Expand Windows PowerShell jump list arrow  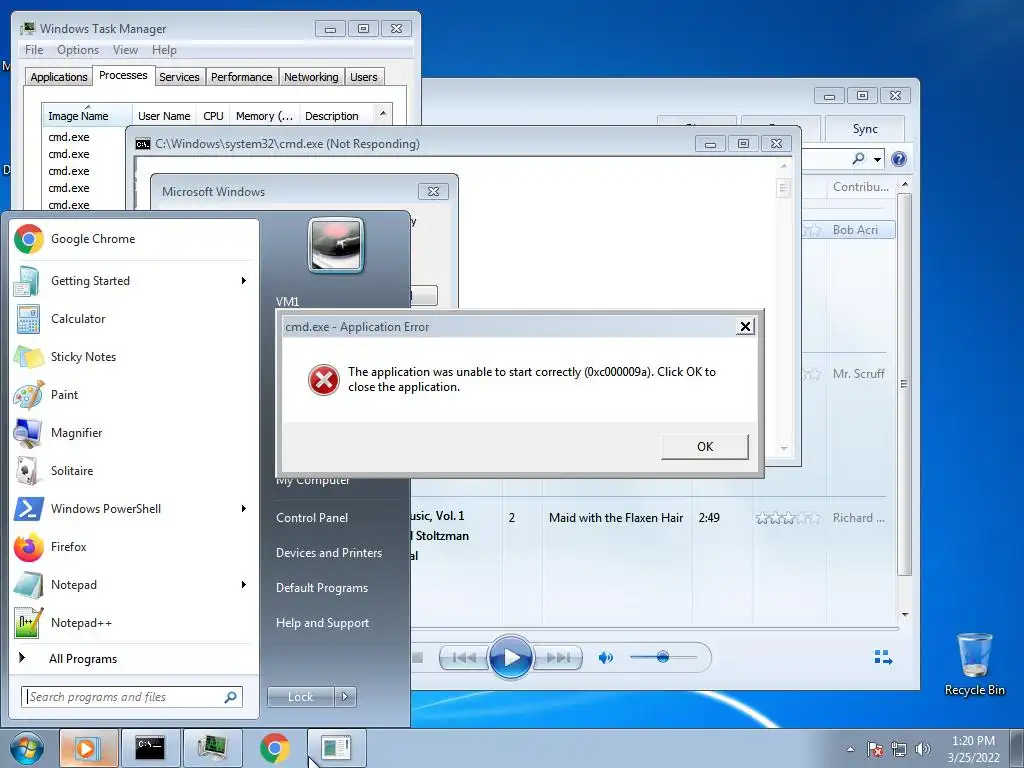click(x=244, y=509)
